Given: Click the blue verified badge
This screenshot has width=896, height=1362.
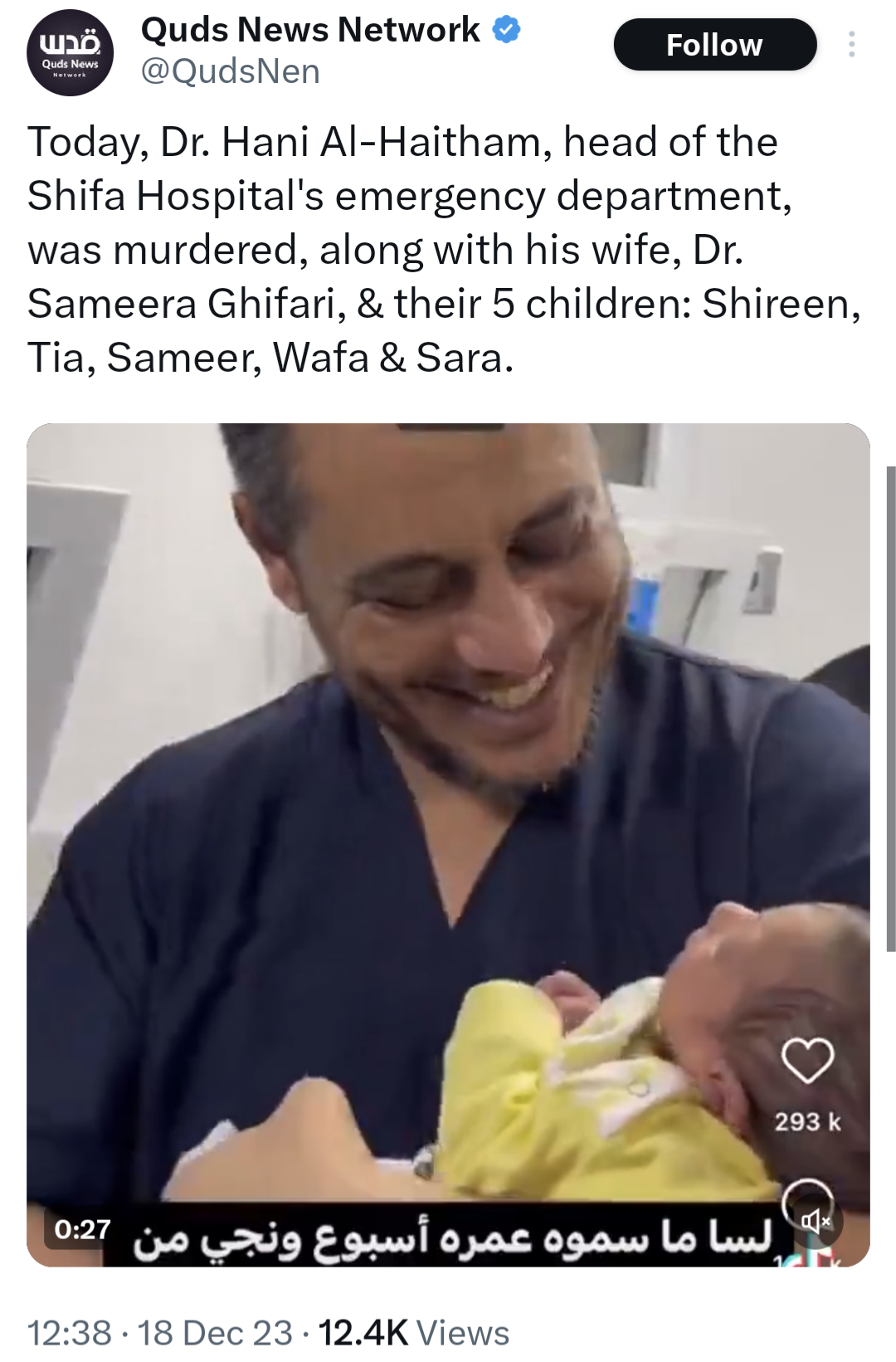Looking at the screenshot, I should point(506,31).
